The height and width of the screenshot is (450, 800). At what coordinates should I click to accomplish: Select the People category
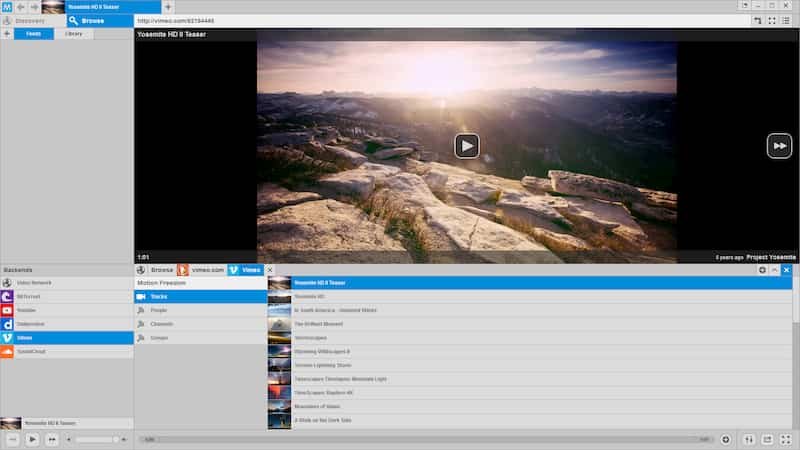(201, 310)
